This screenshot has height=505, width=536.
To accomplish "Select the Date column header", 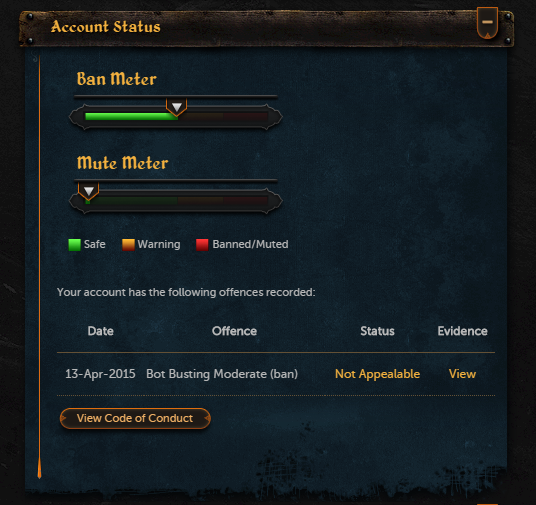I will click(x=100, y=331).
